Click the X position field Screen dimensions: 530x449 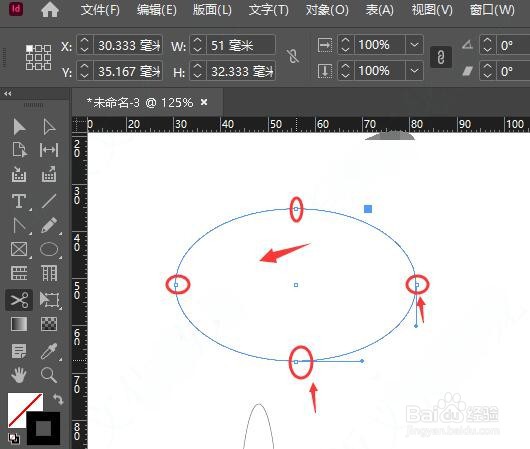(128, 45)
